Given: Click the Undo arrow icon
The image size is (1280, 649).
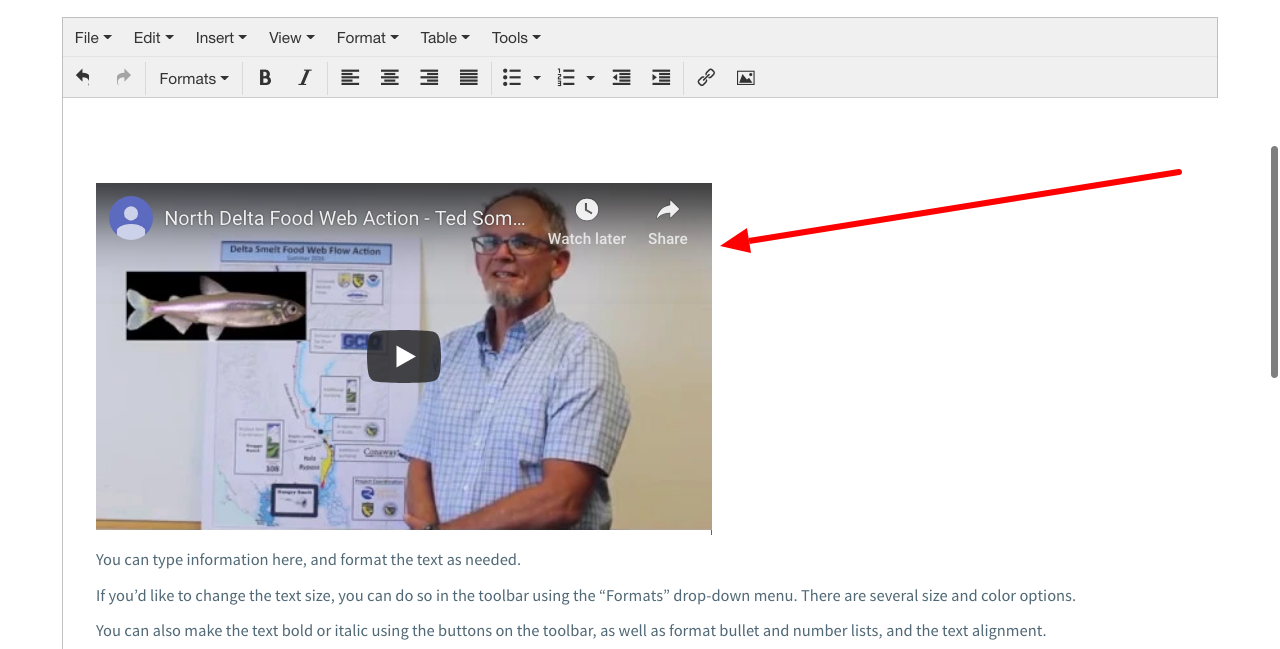Looking at the screenshot, I should tap(83, 77).
